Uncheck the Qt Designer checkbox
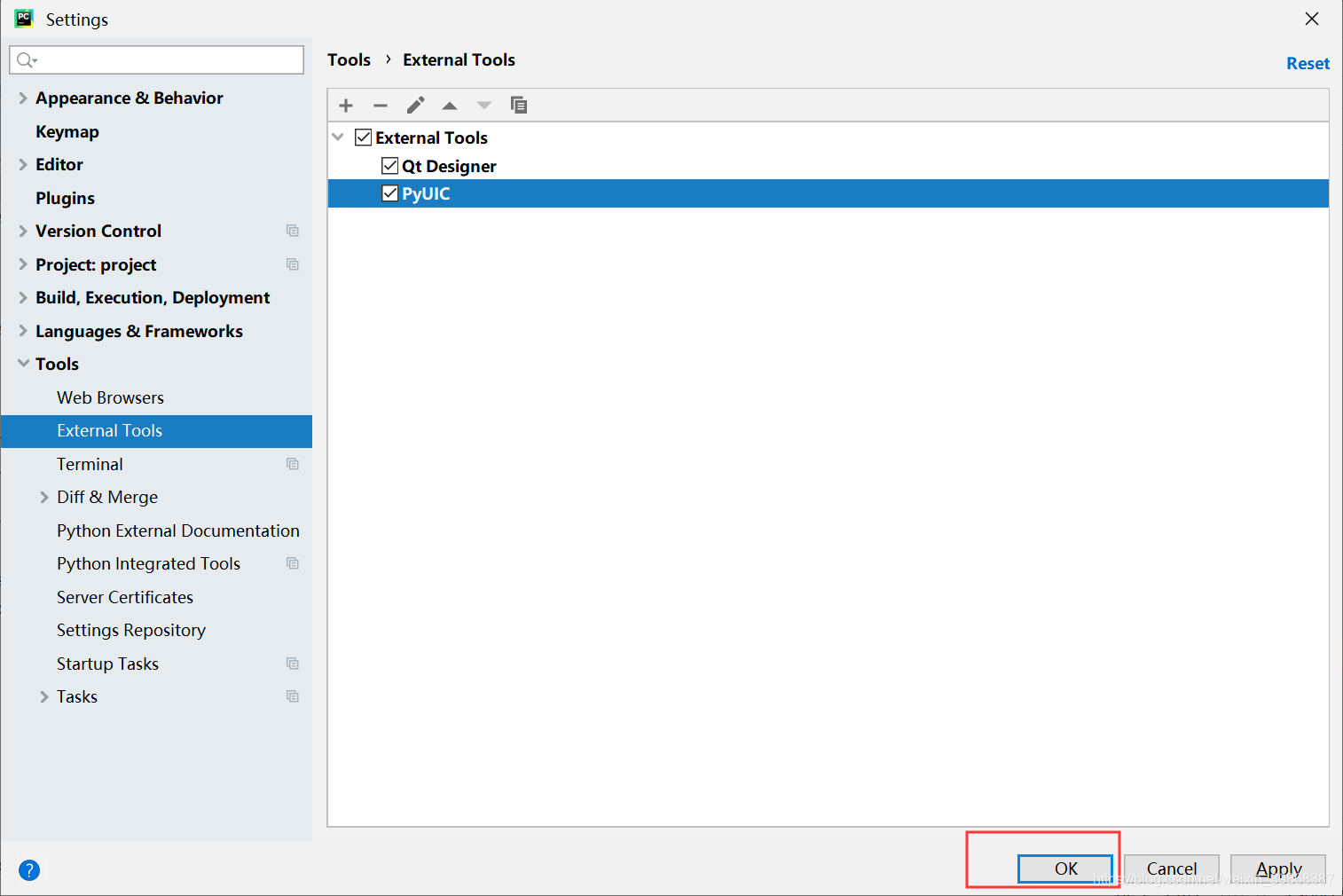The width and height of the screenshot is (1343, 896). tap(389, 166)
